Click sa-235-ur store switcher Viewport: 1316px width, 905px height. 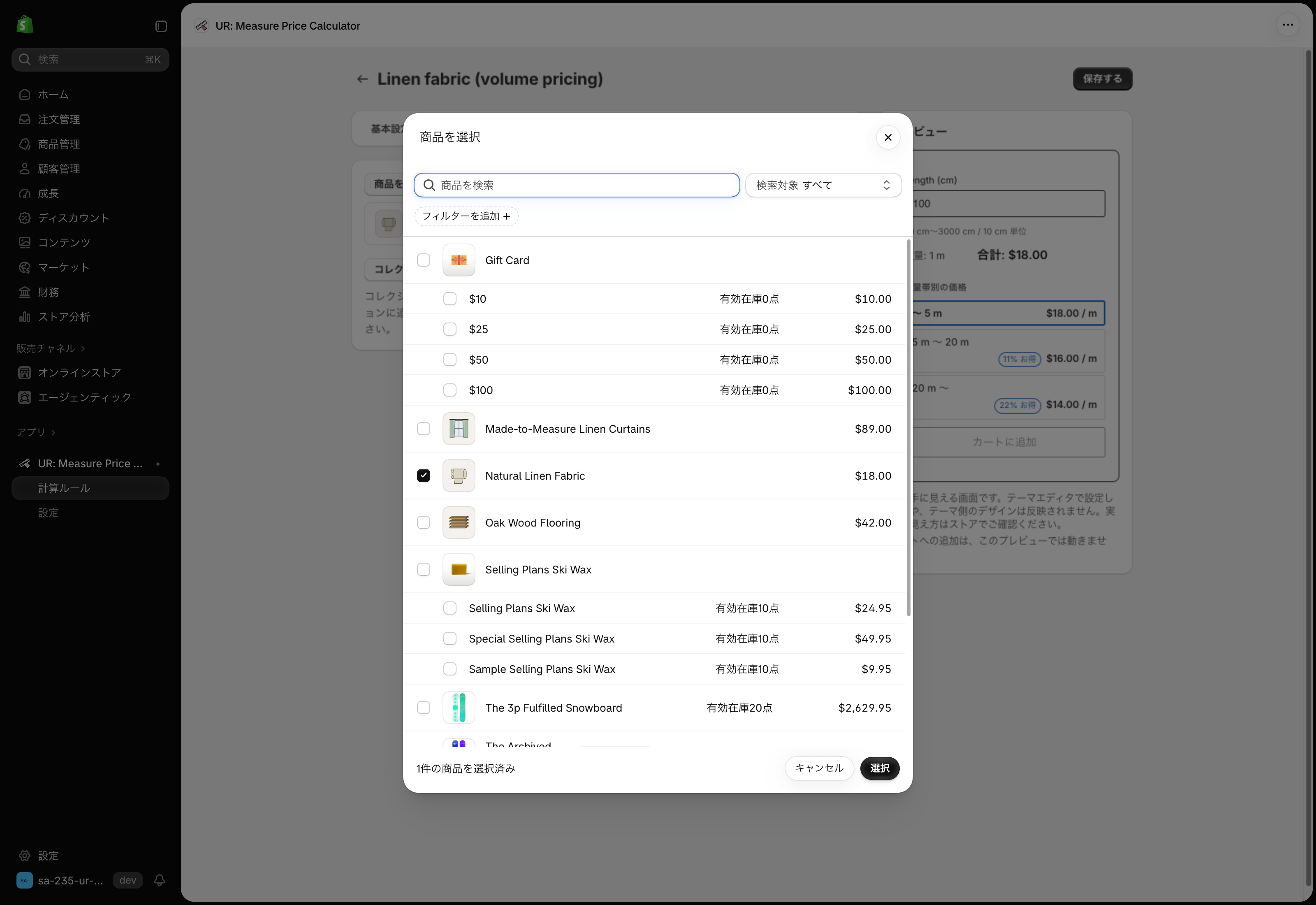(60, 881)
